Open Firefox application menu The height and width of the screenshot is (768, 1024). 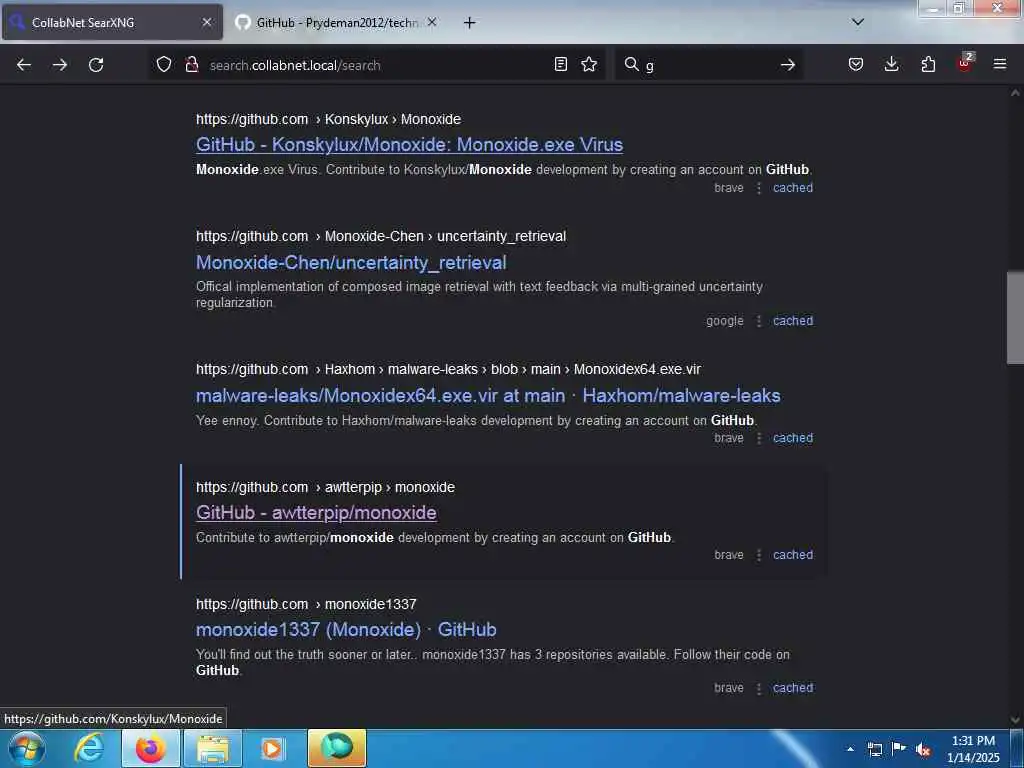pyautogui.click(x=1000, y=64)
